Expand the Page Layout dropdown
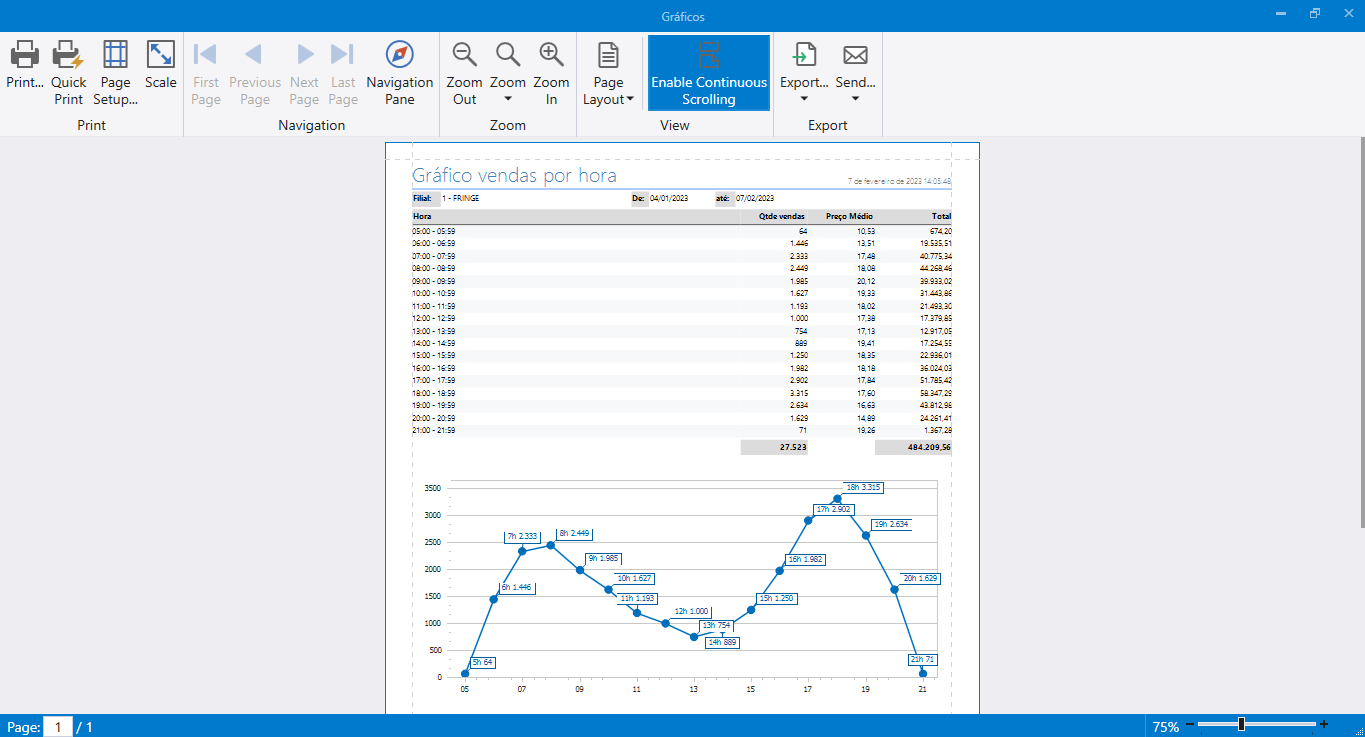The height and width of the screenshot is (737, 1365). [630, 99]
